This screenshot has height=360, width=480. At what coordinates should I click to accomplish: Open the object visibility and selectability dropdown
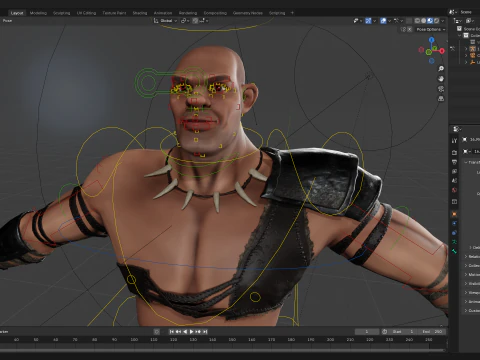coord(358,21)
